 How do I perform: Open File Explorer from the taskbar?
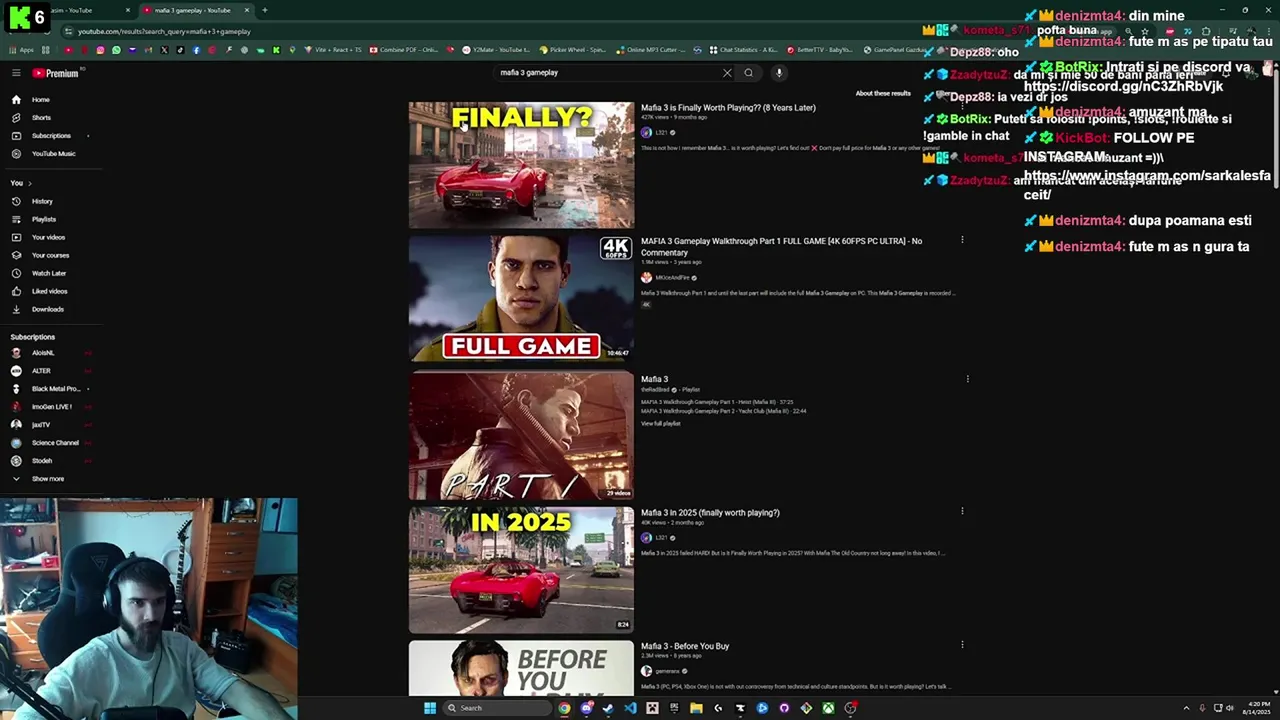tap(696, 708)
